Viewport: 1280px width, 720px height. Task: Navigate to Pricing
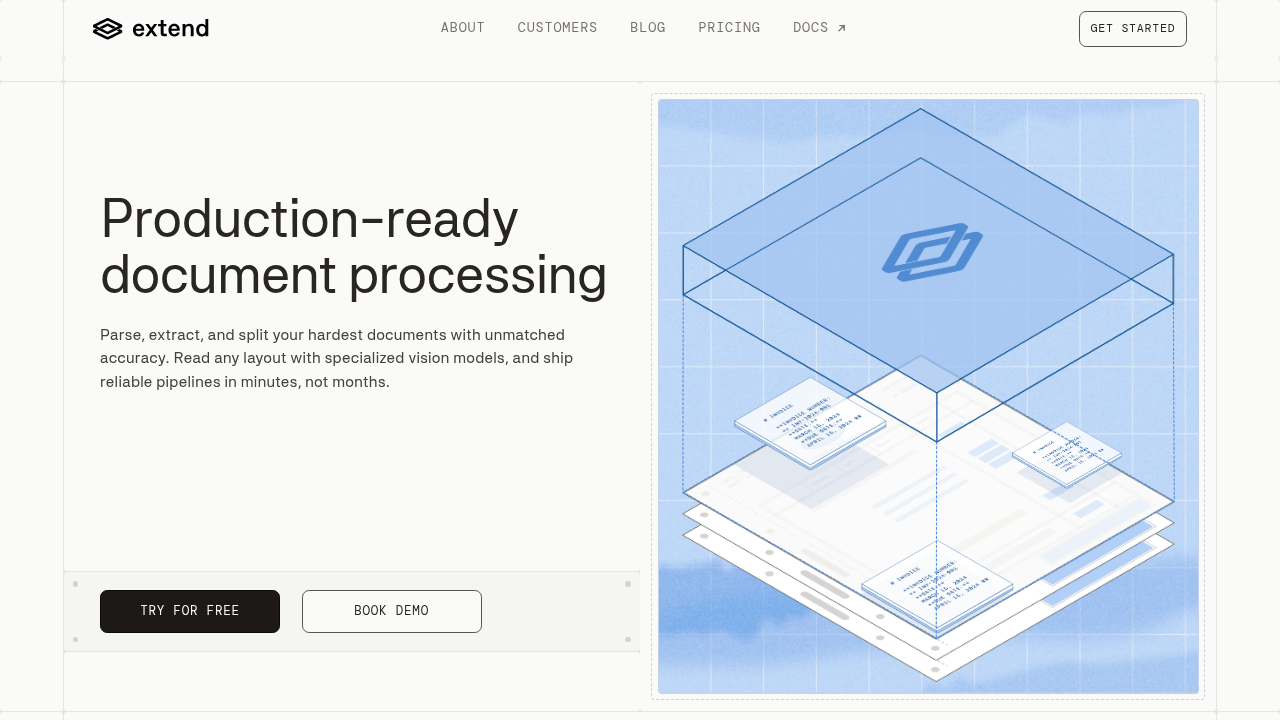click(729, 28)
